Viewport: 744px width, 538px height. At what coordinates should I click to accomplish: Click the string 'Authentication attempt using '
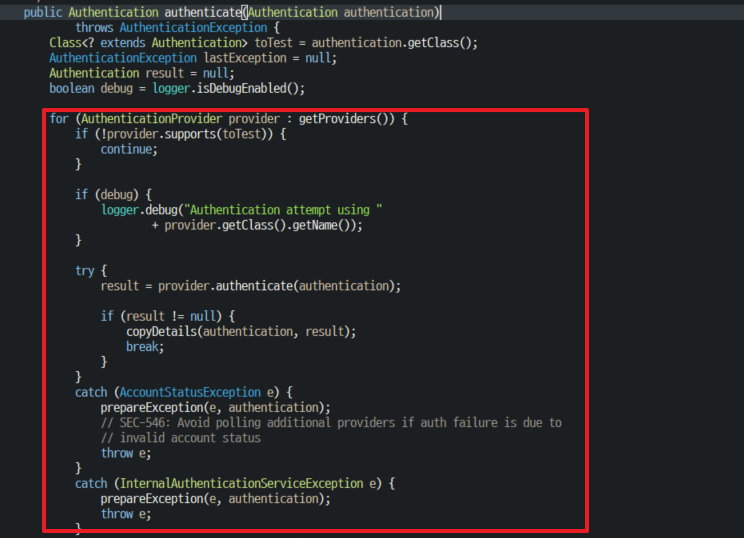283,210
